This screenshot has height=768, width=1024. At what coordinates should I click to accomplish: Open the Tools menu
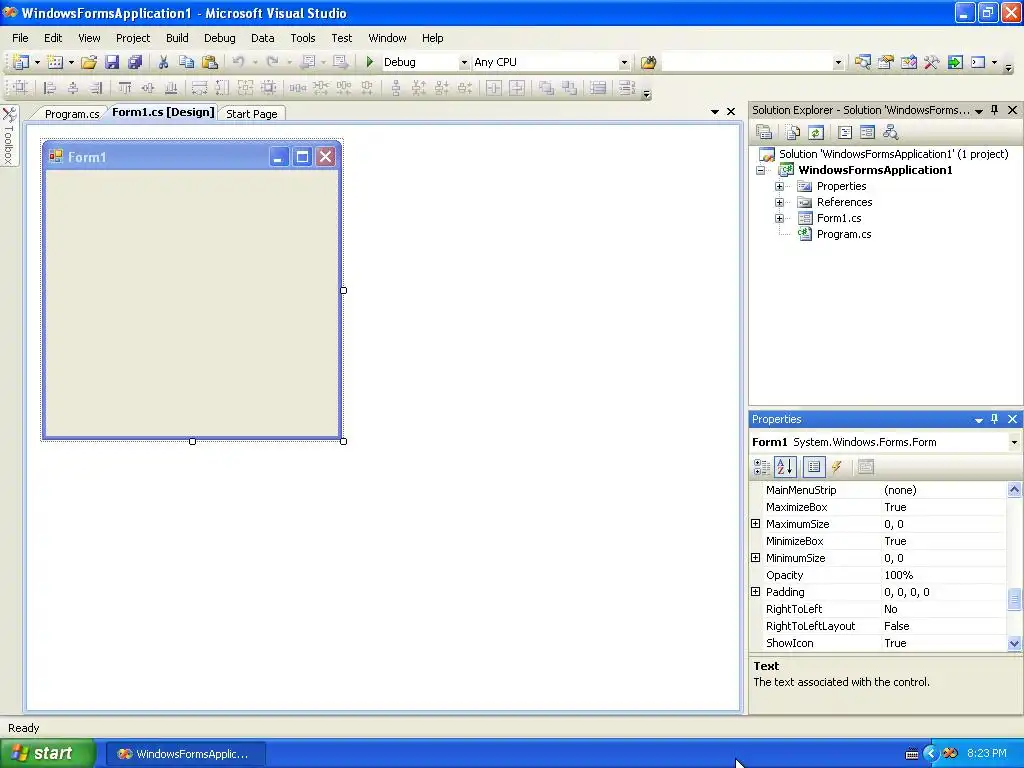(x=303, y=38)
